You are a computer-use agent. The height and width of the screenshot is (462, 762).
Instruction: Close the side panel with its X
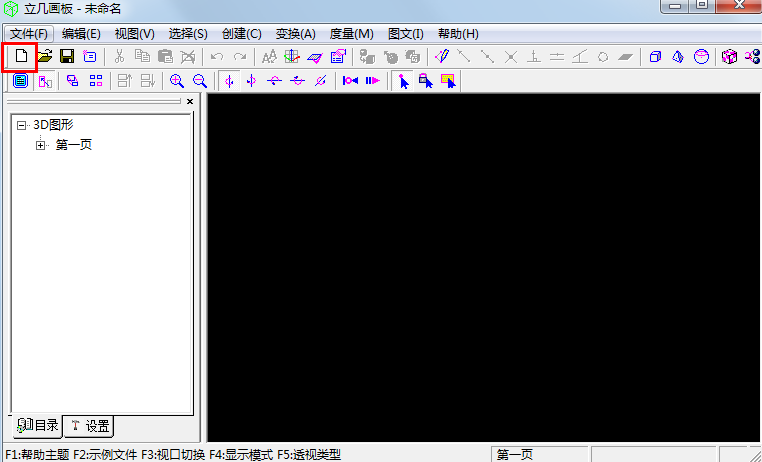pyautogui.click(x=190, y=101)
